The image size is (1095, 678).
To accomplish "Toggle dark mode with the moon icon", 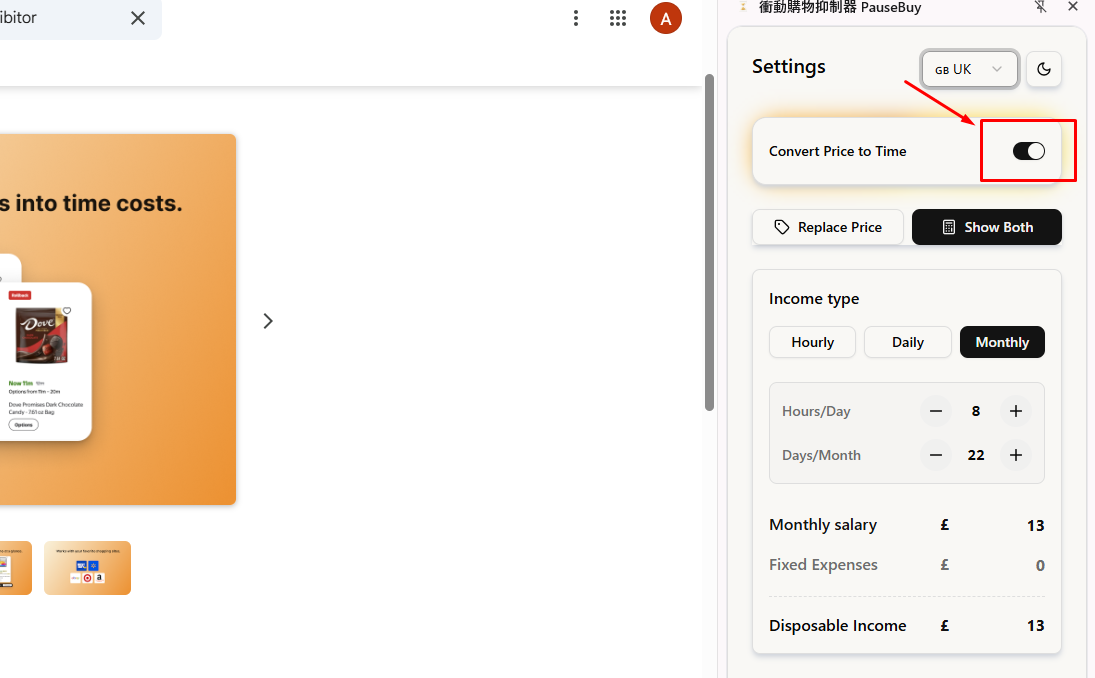I will pos(1044,69).
